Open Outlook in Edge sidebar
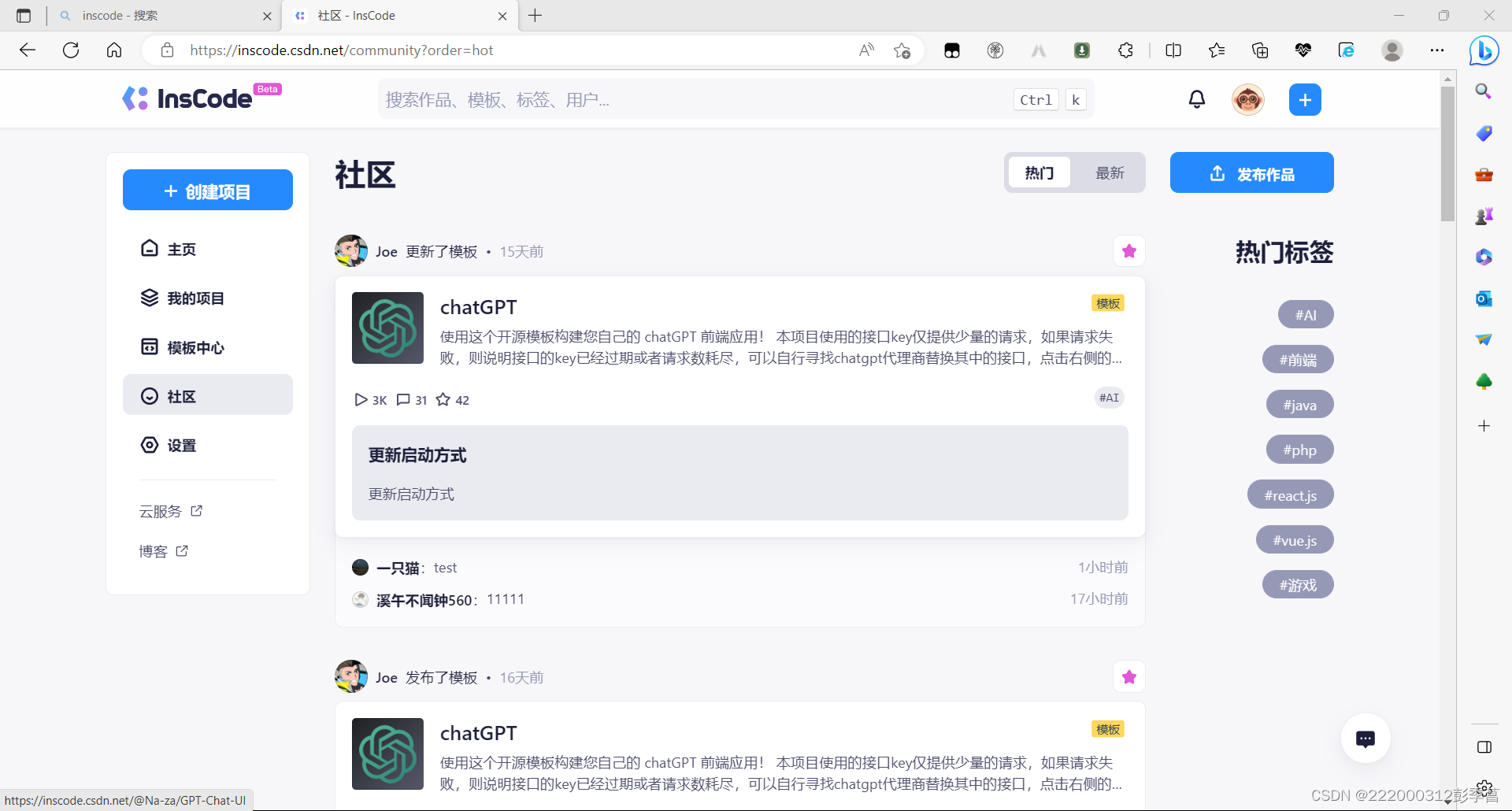Image resolution: width=1512 pixels, height=811 pixels. point(1484,298)
